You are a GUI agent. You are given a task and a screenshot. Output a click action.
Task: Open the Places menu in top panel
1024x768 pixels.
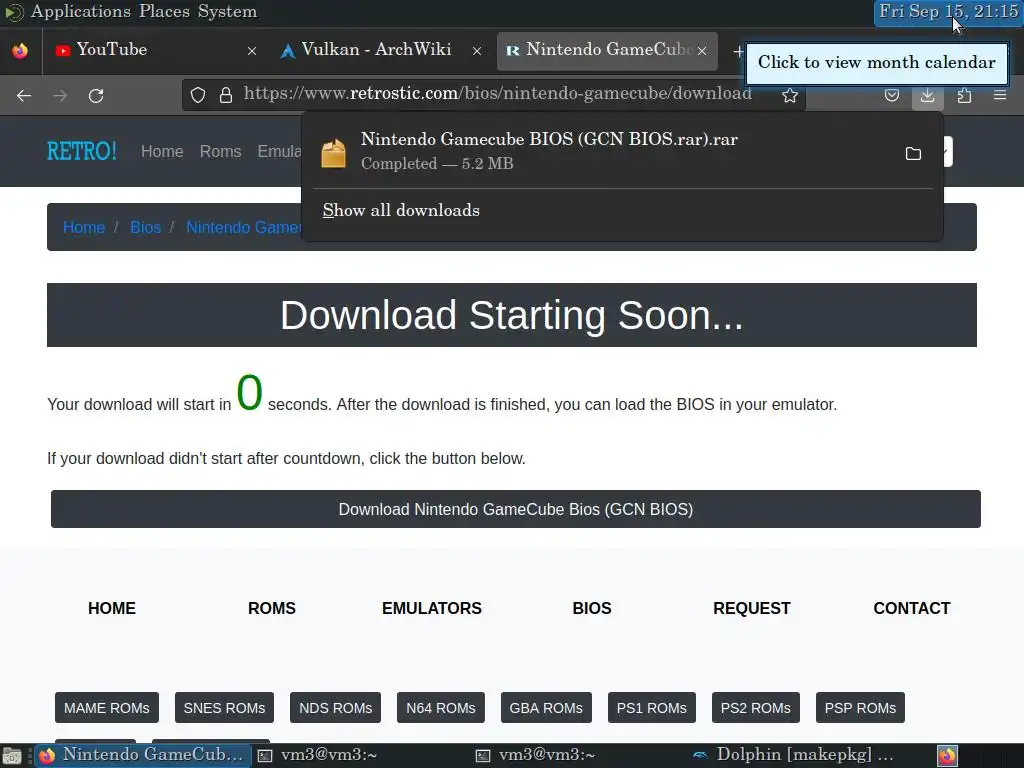click(x=164, y=12)
